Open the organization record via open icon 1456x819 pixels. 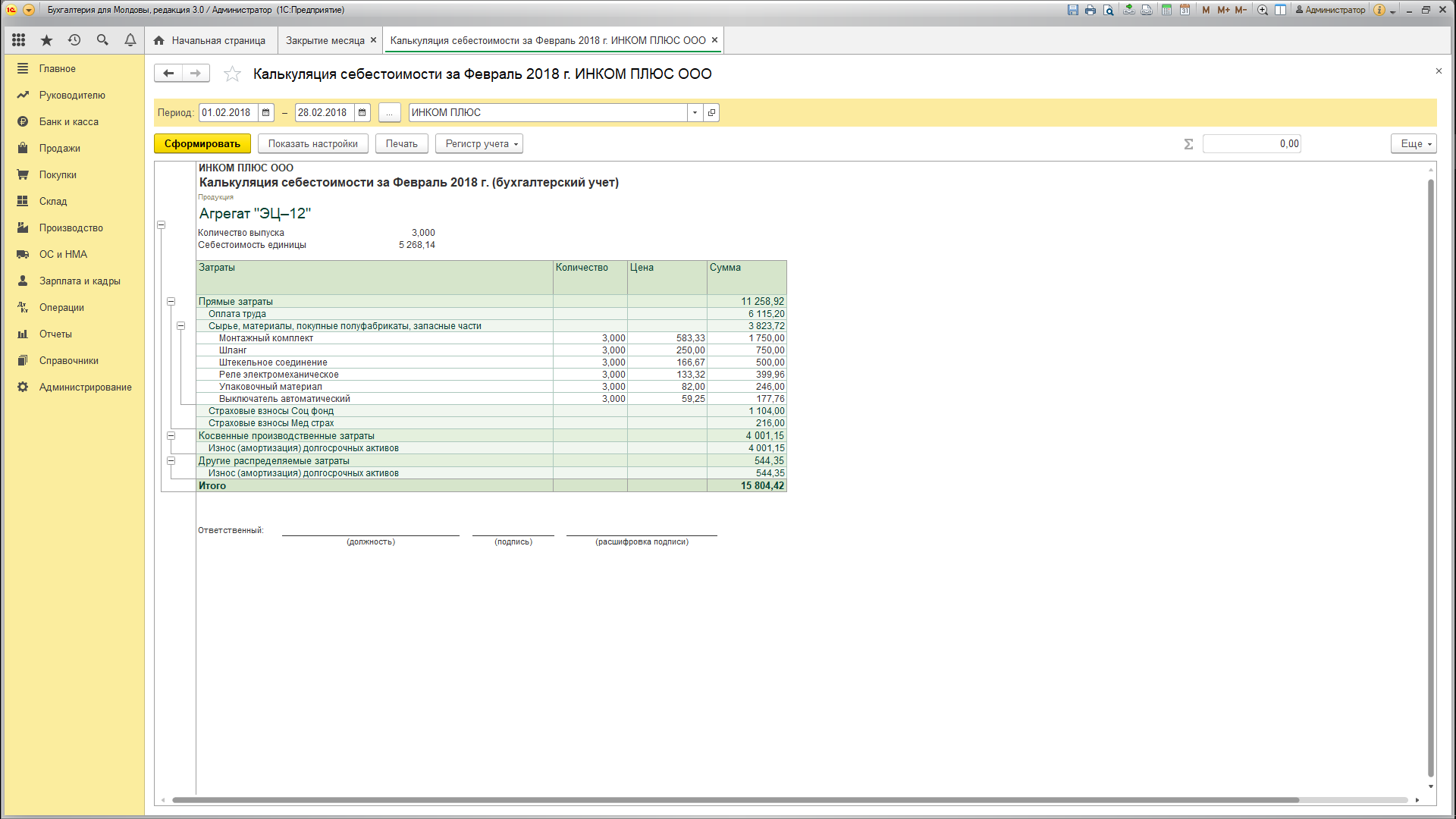click(x=711, y=112)
